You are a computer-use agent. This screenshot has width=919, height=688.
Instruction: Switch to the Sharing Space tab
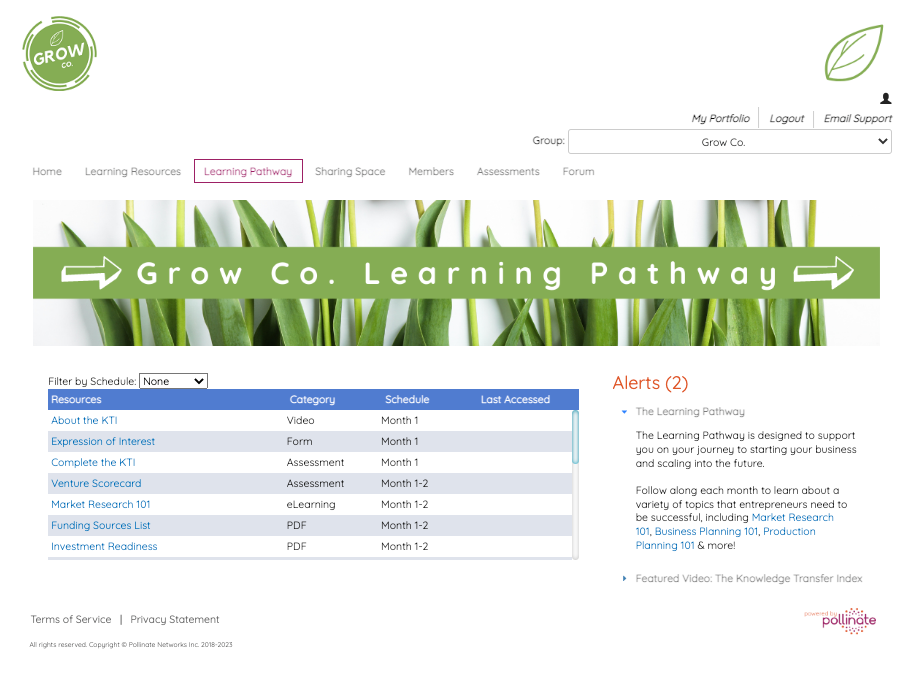350,171
